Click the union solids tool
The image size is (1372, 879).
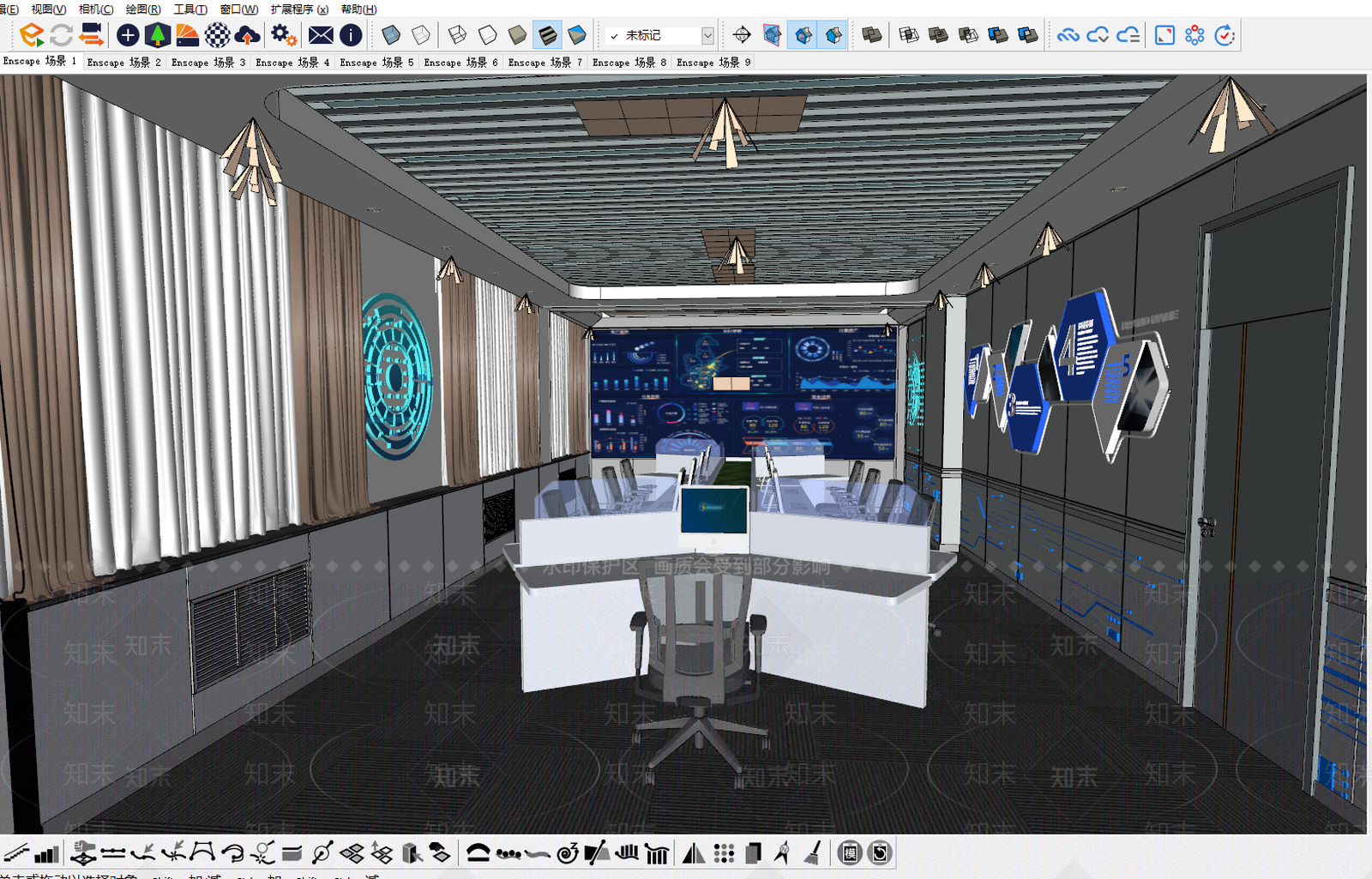tap(939, 35)
